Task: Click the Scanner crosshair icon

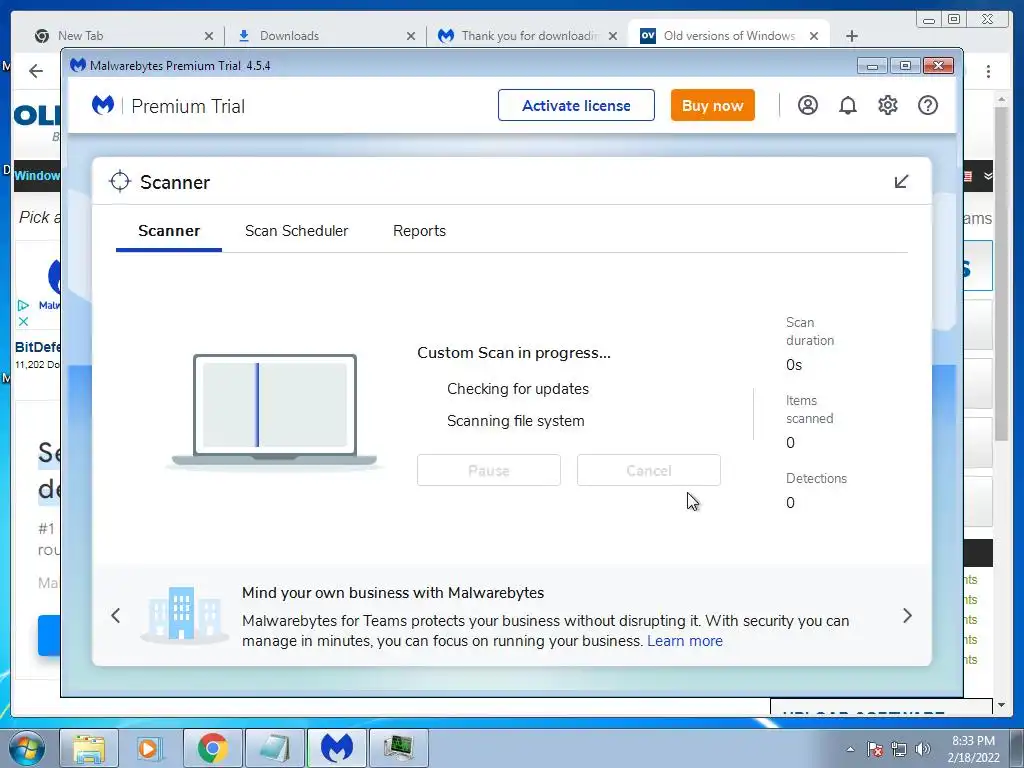Action: (x=120, y=182)
